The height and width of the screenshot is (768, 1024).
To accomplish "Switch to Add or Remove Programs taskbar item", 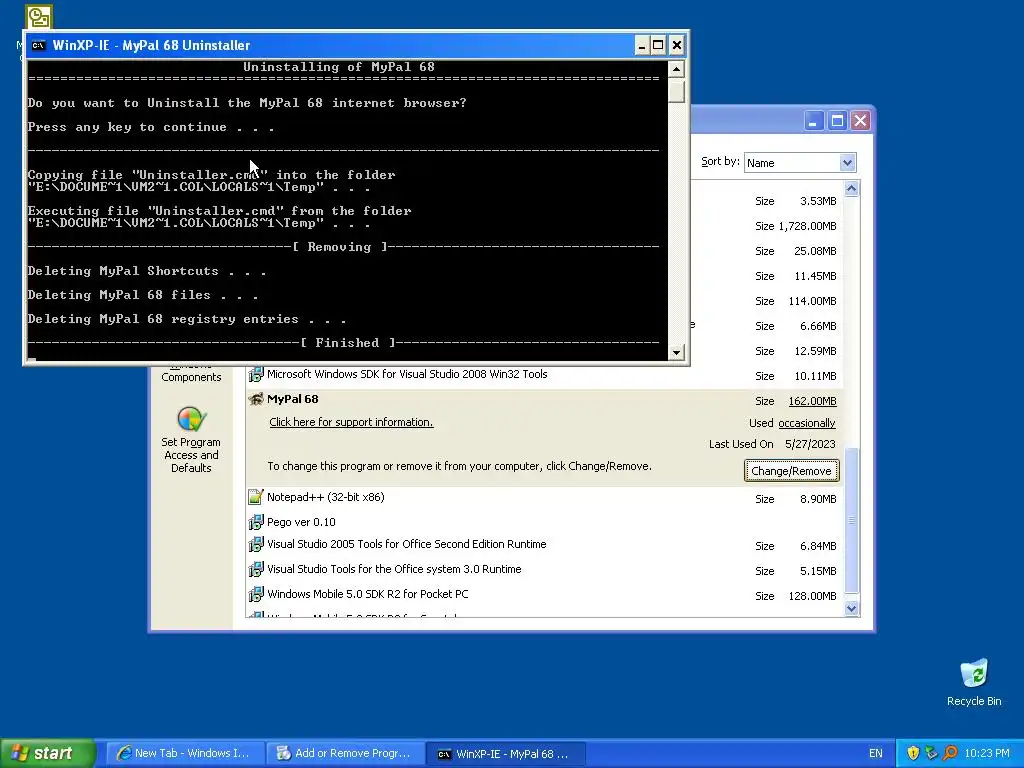I will 345,753.
